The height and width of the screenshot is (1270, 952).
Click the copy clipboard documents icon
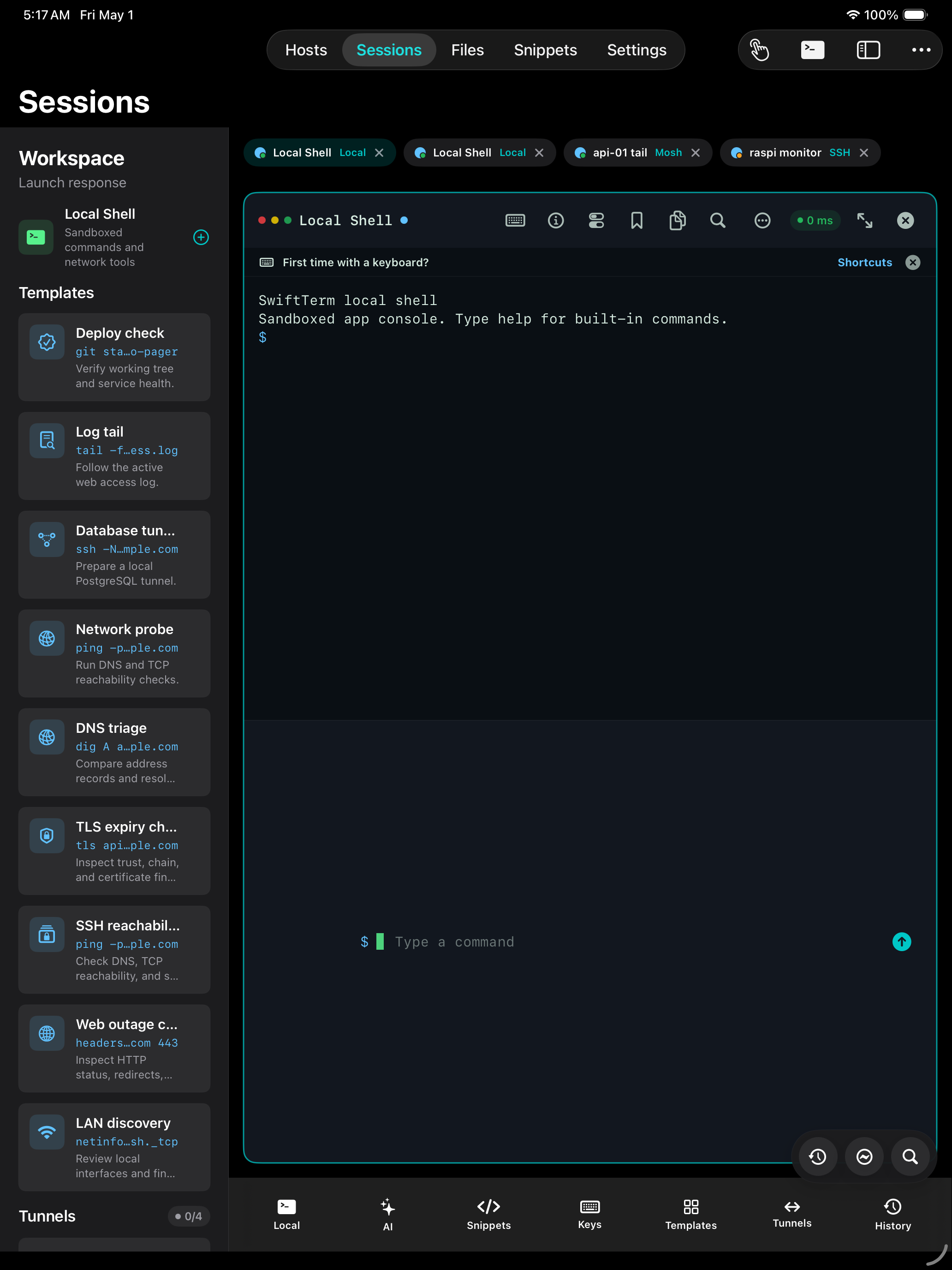click(677, 221)
